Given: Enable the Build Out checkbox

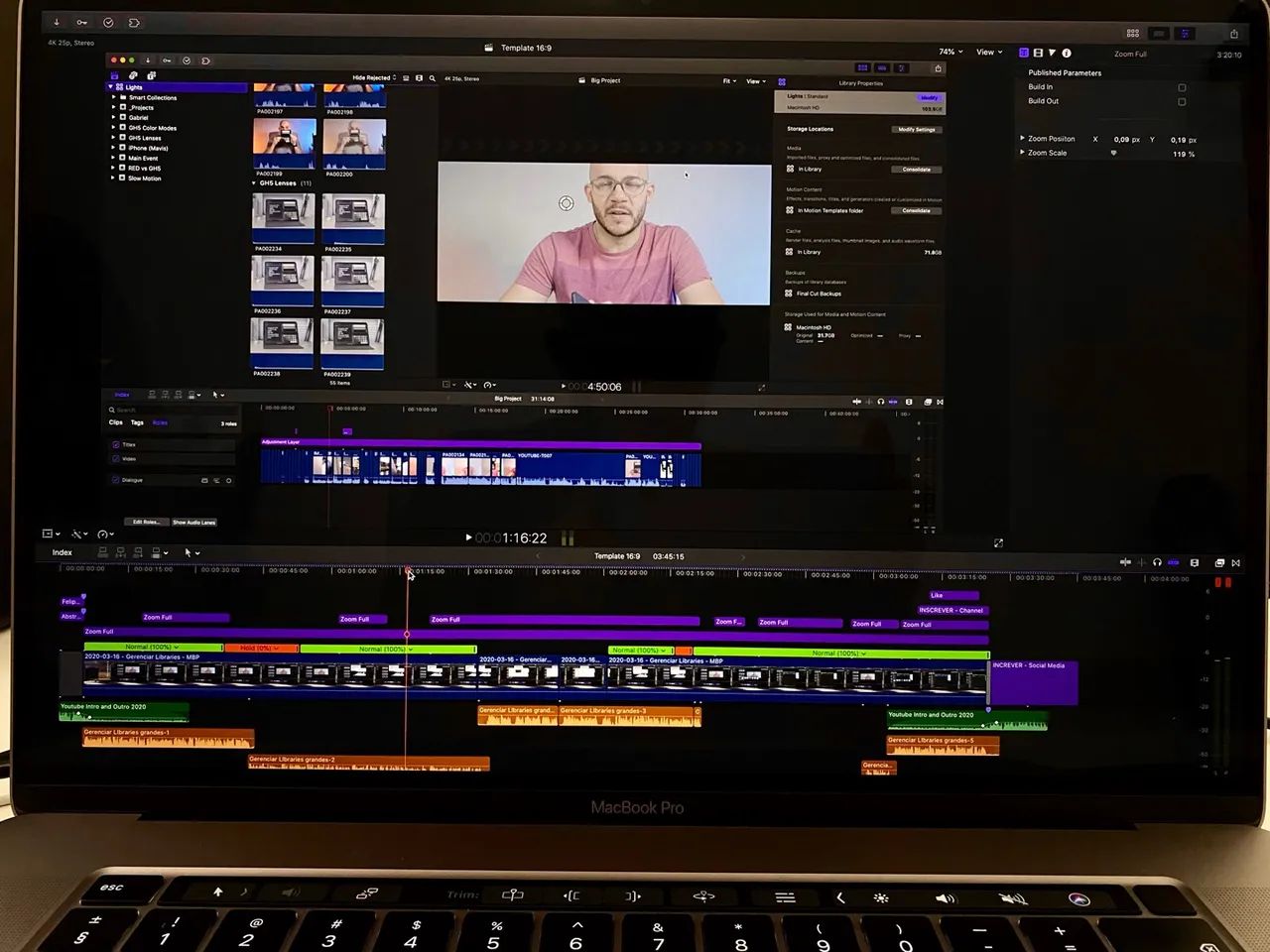Looking at the screenshot, I should (x=1182, y=101).
